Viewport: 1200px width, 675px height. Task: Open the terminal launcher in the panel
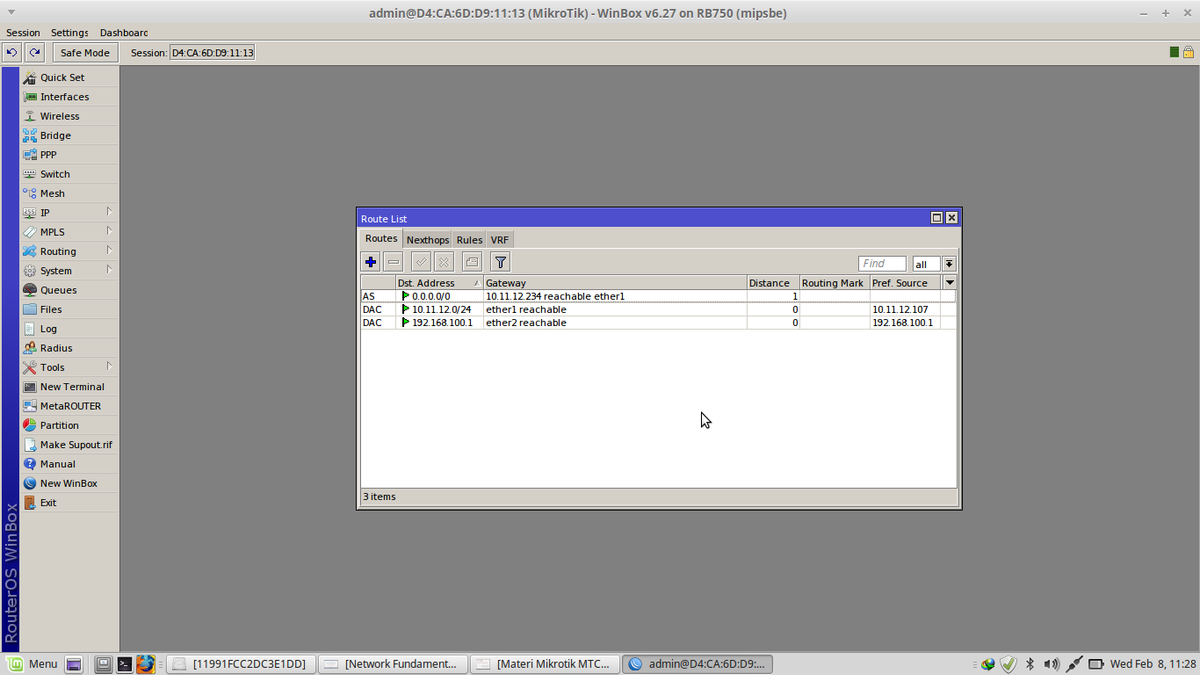tap(124, 663)
